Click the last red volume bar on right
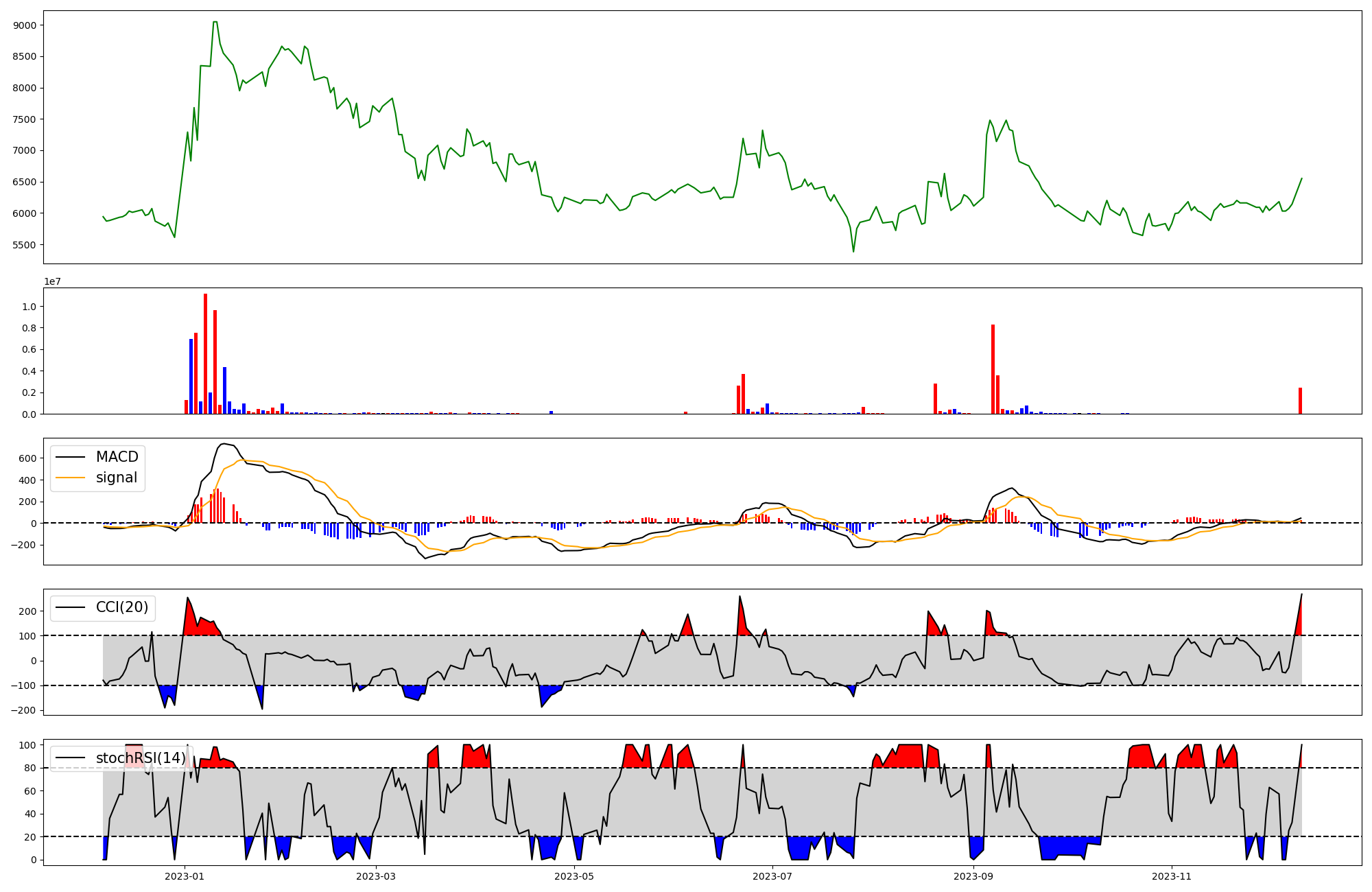This screenshot has height=892, width=1372. (x=1300, y=401)
